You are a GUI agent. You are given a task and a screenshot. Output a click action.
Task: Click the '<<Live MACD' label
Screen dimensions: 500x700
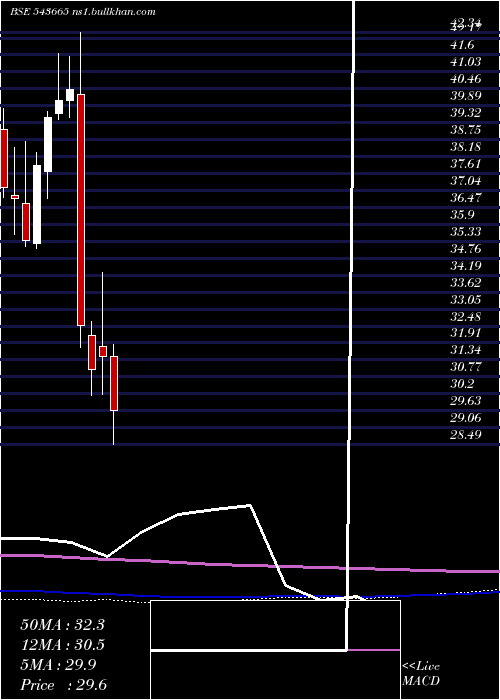click(x=421, y=674)
